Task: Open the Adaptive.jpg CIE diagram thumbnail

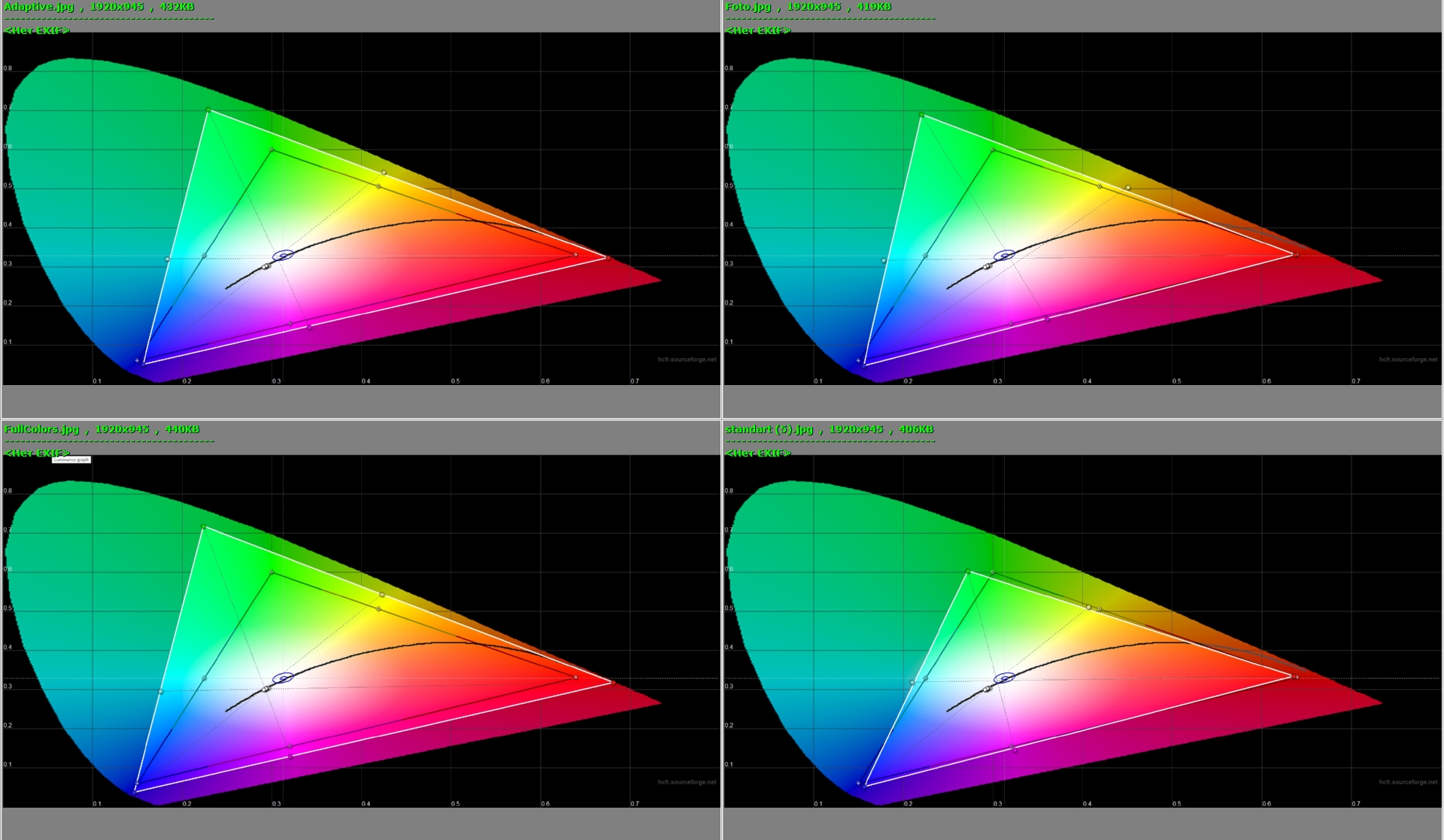Action: click(361, 208)
